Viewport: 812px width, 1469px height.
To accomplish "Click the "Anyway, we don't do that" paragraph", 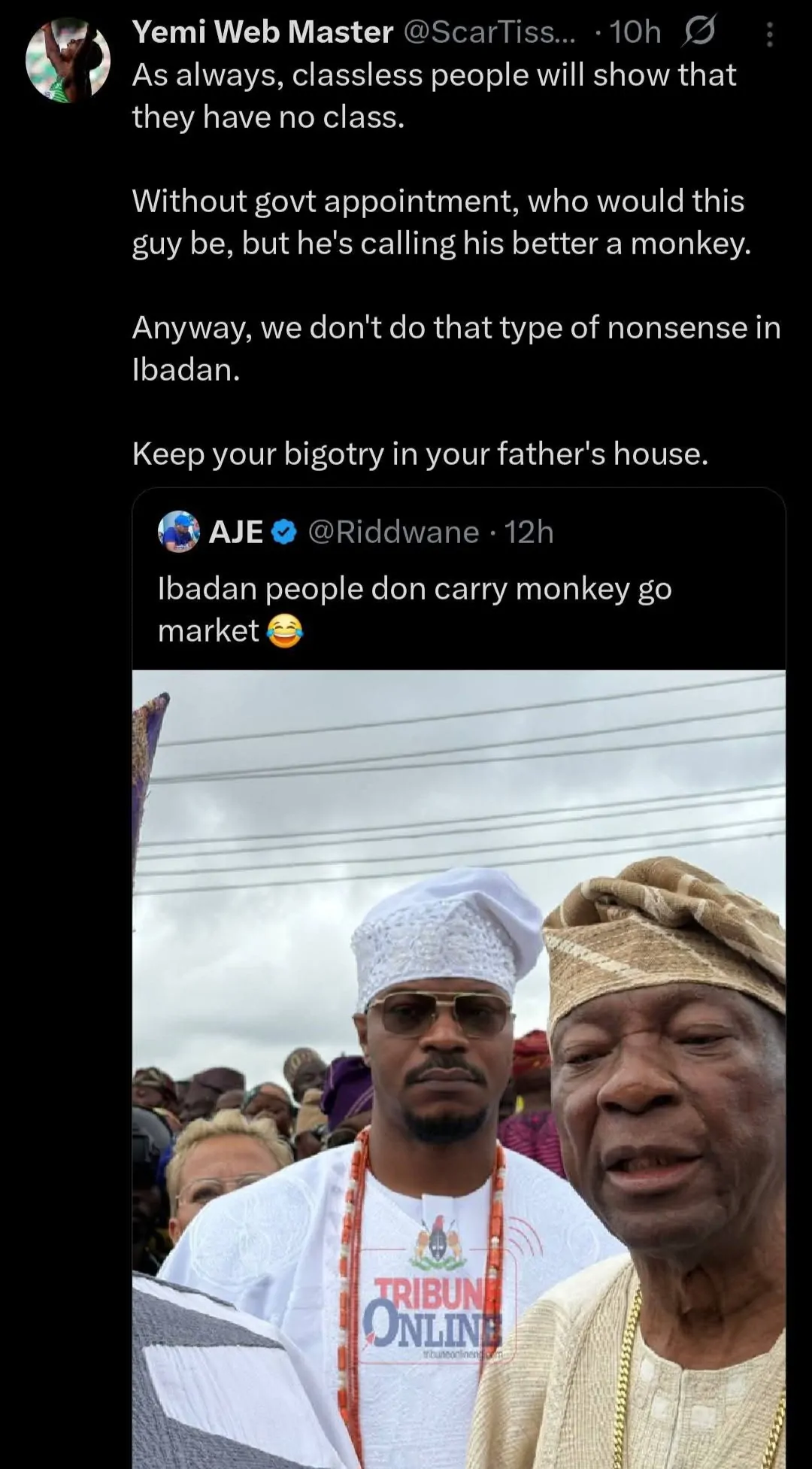I will (x=456, y=348).
